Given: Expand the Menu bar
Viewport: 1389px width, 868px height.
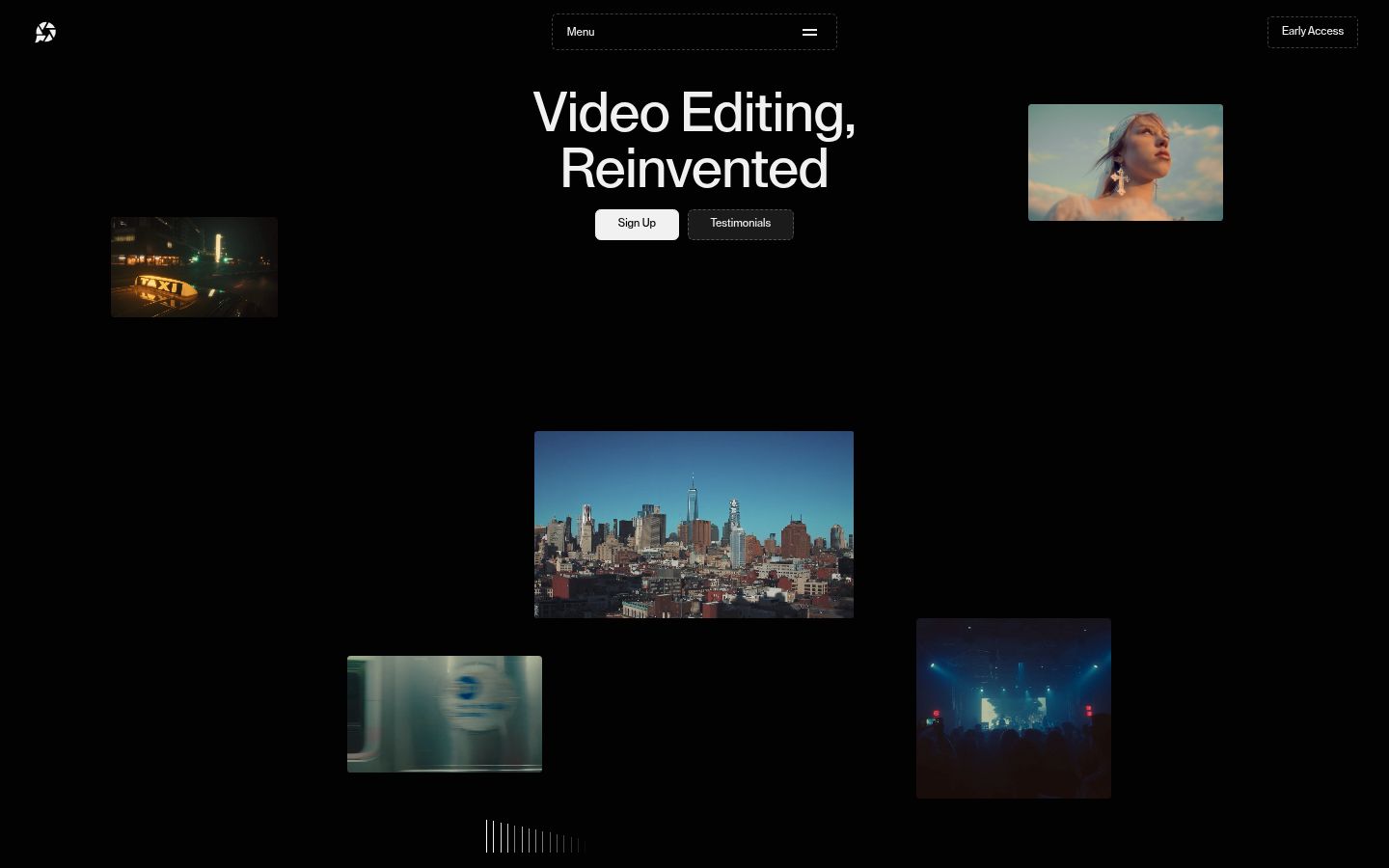Looking at the screenshot, I should pyautogui.click(x=694, y=32).
